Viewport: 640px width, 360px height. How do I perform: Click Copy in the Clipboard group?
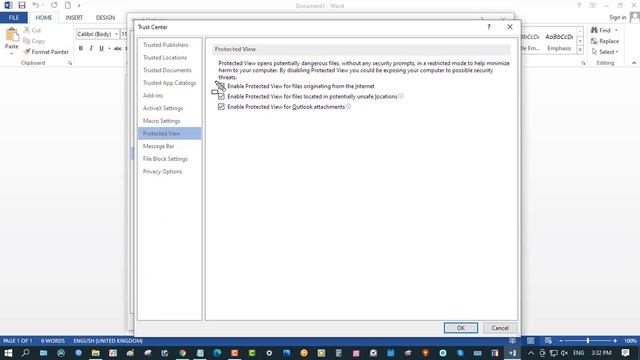point(34,41)
